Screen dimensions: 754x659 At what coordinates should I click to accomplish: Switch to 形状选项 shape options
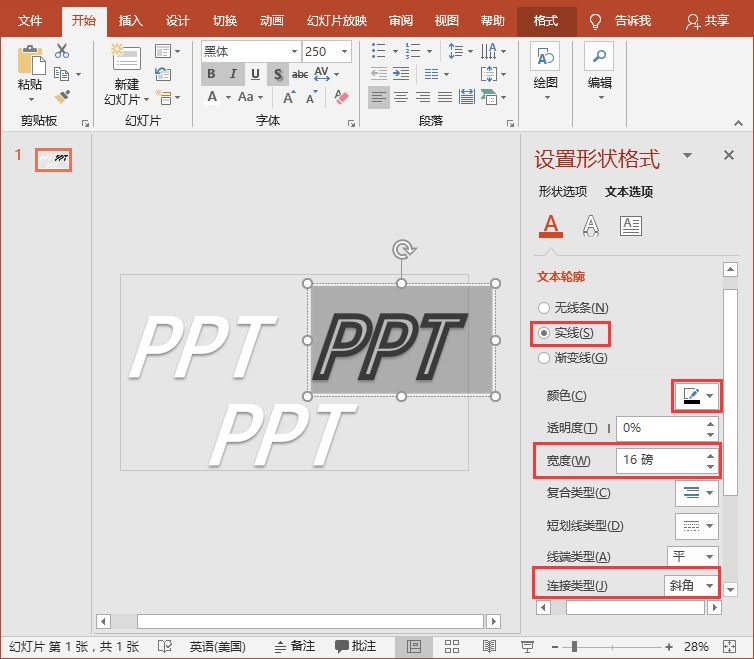(x=563, y=191)
